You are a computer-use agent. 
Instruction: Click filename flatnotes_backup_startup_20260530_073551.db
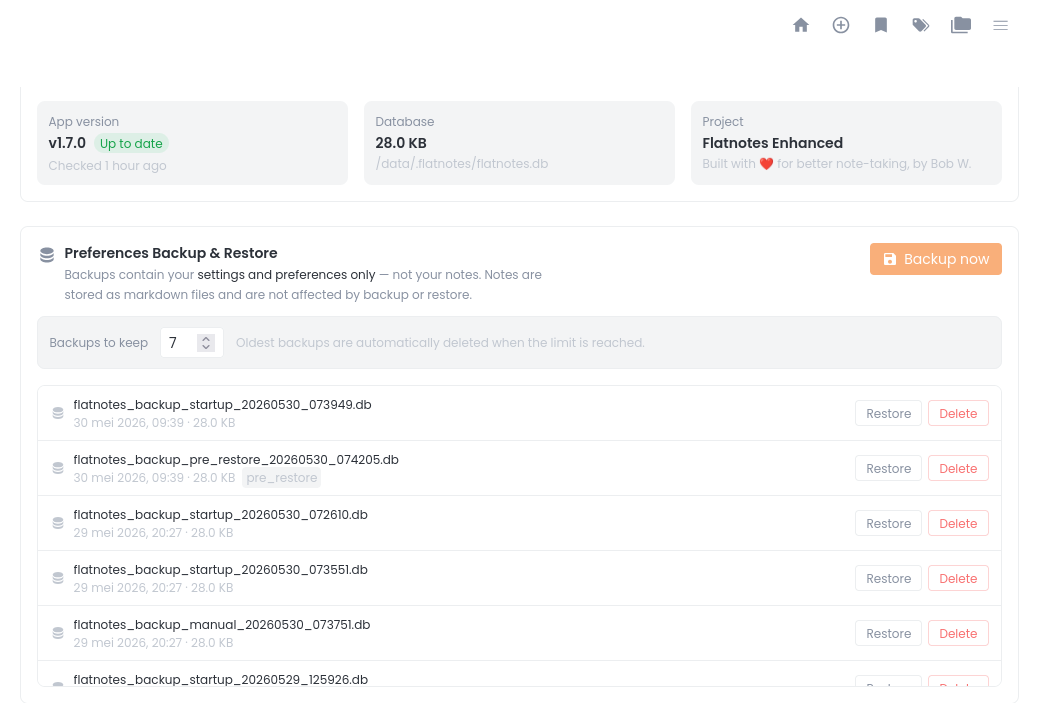click(220, 570)
